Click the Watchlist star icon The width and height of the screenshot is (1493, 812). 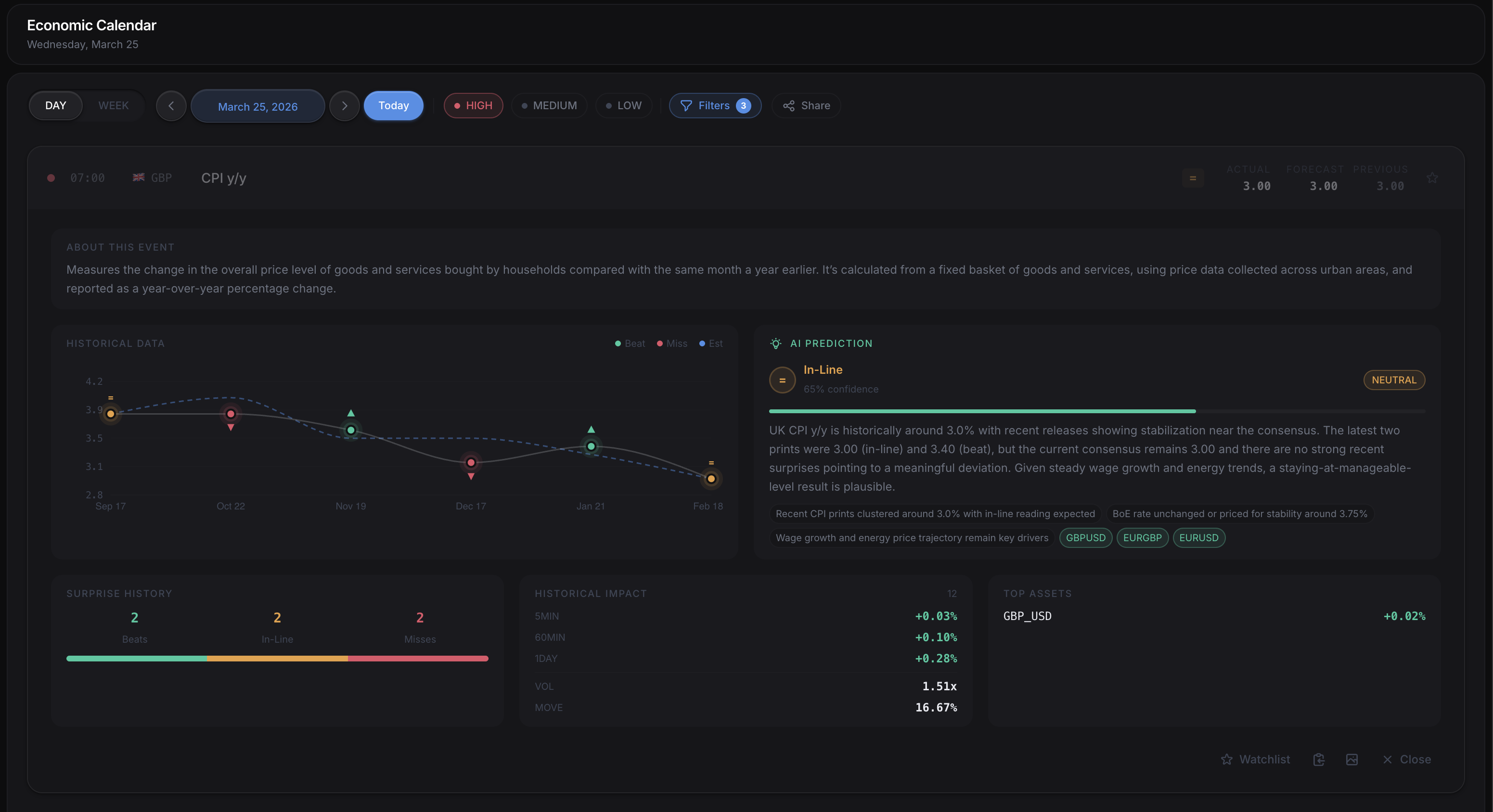coord(1227,759)
